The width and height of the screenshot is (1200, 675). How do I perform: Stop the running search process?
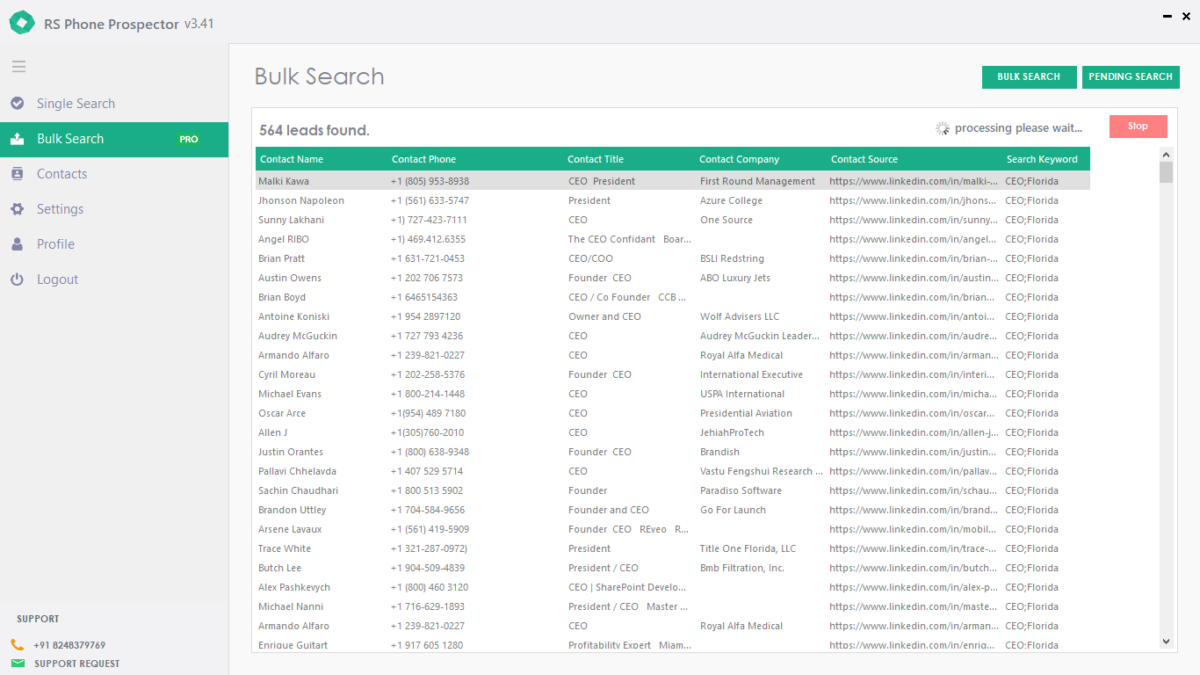point(1137,126)
